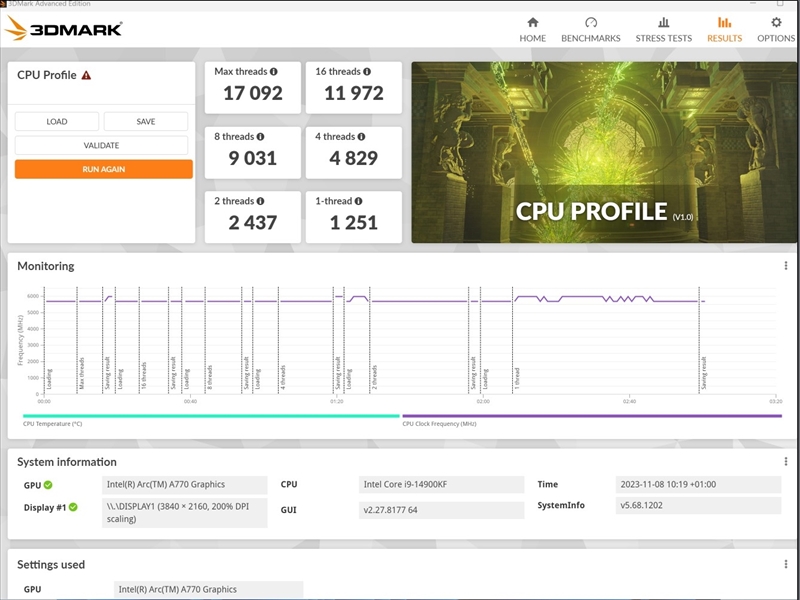Click the DISPLAY1 3840 × 2160 value
Screen dimensions: 800x600
tap(184, 513)
